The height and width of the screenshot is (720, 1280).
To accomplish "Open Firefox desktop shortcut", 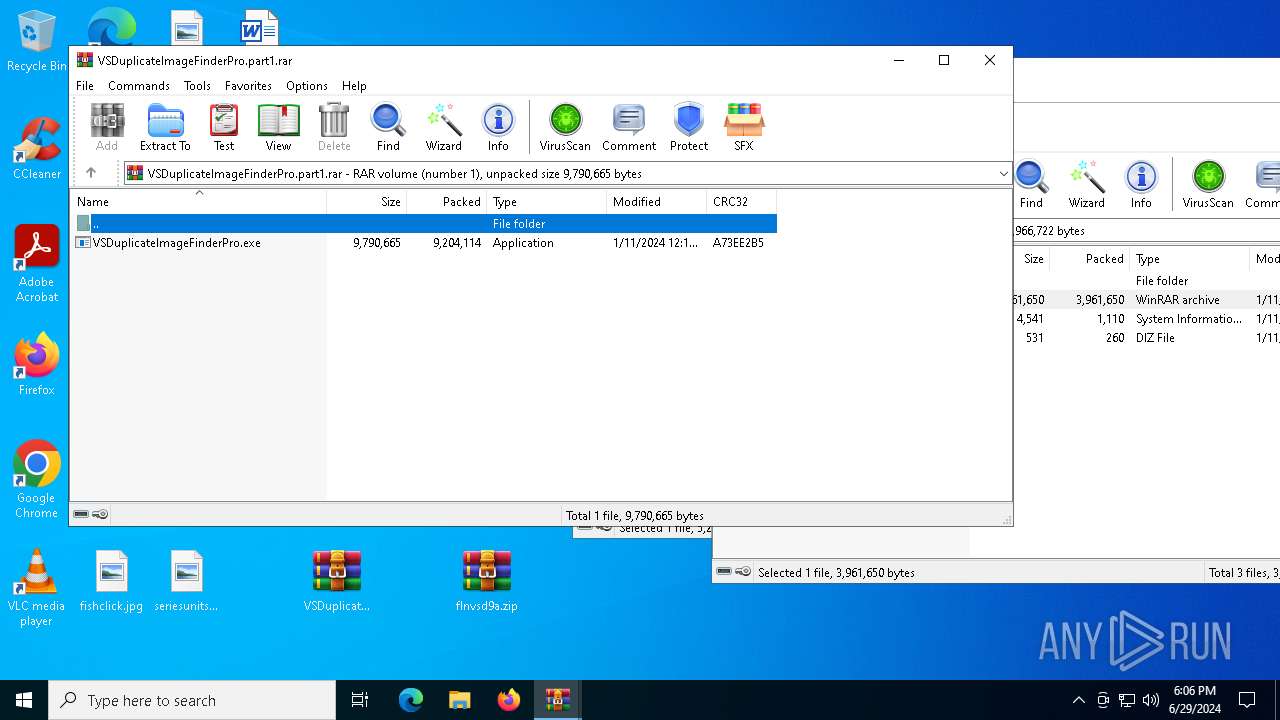I will pos(36,365).
